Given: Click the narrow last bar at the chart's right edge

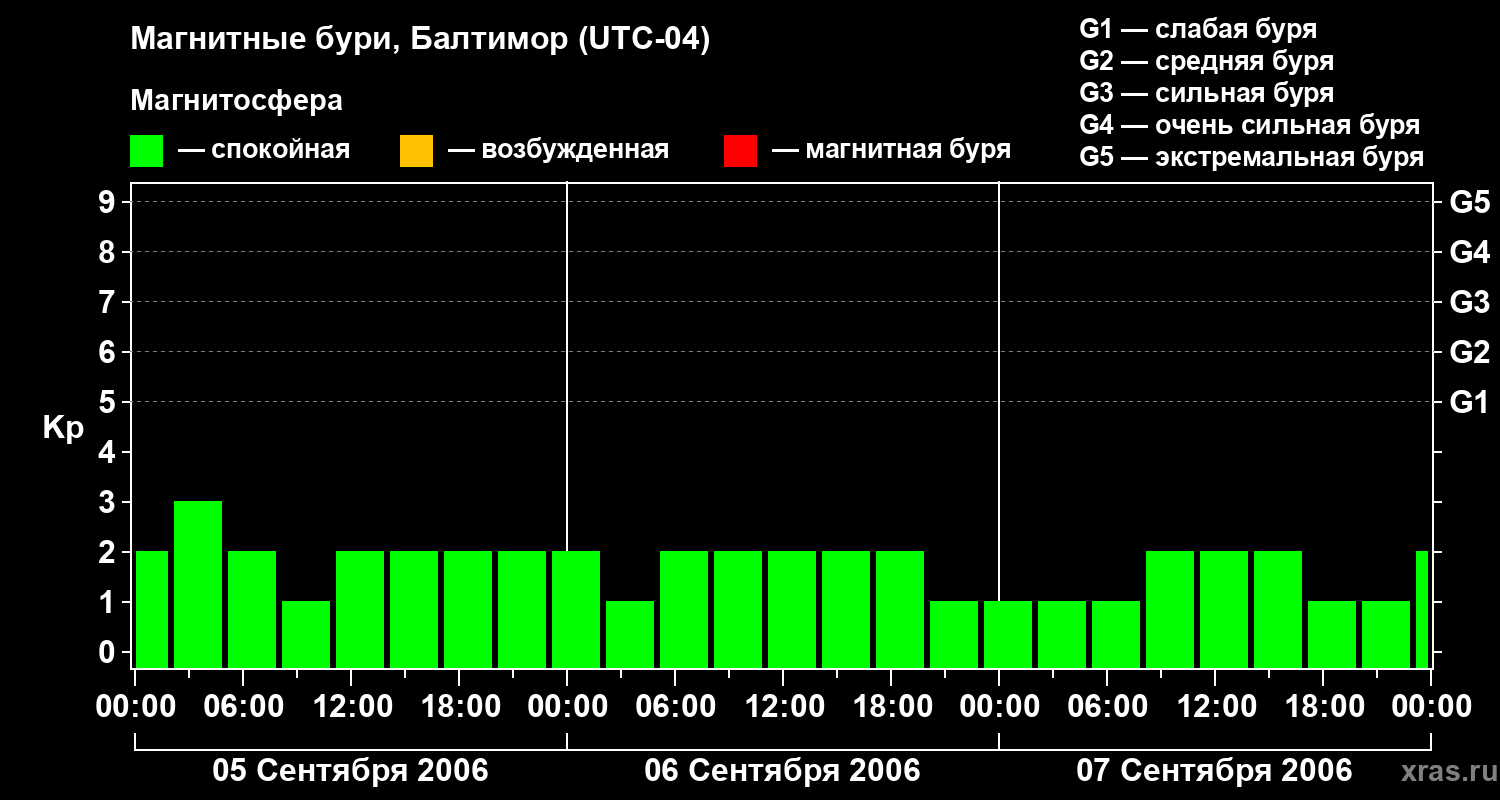Looking at the screenshot, I should (x=1422, y=609).
